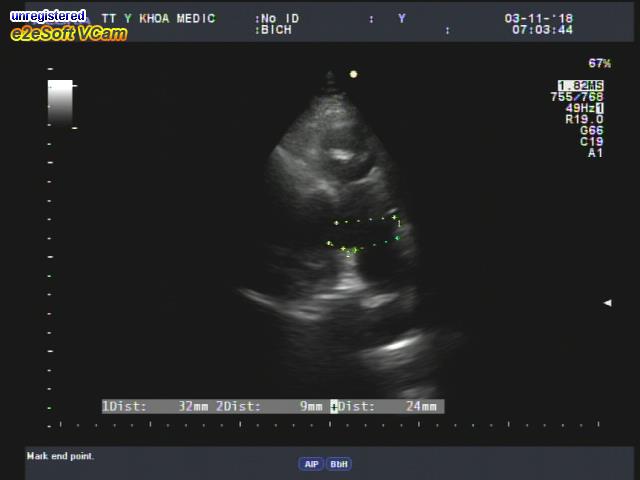Image resolution: width=640 pixels, height=480 pixels.
Task: Click the G66 gain value
Action: [x=591, y=130]
